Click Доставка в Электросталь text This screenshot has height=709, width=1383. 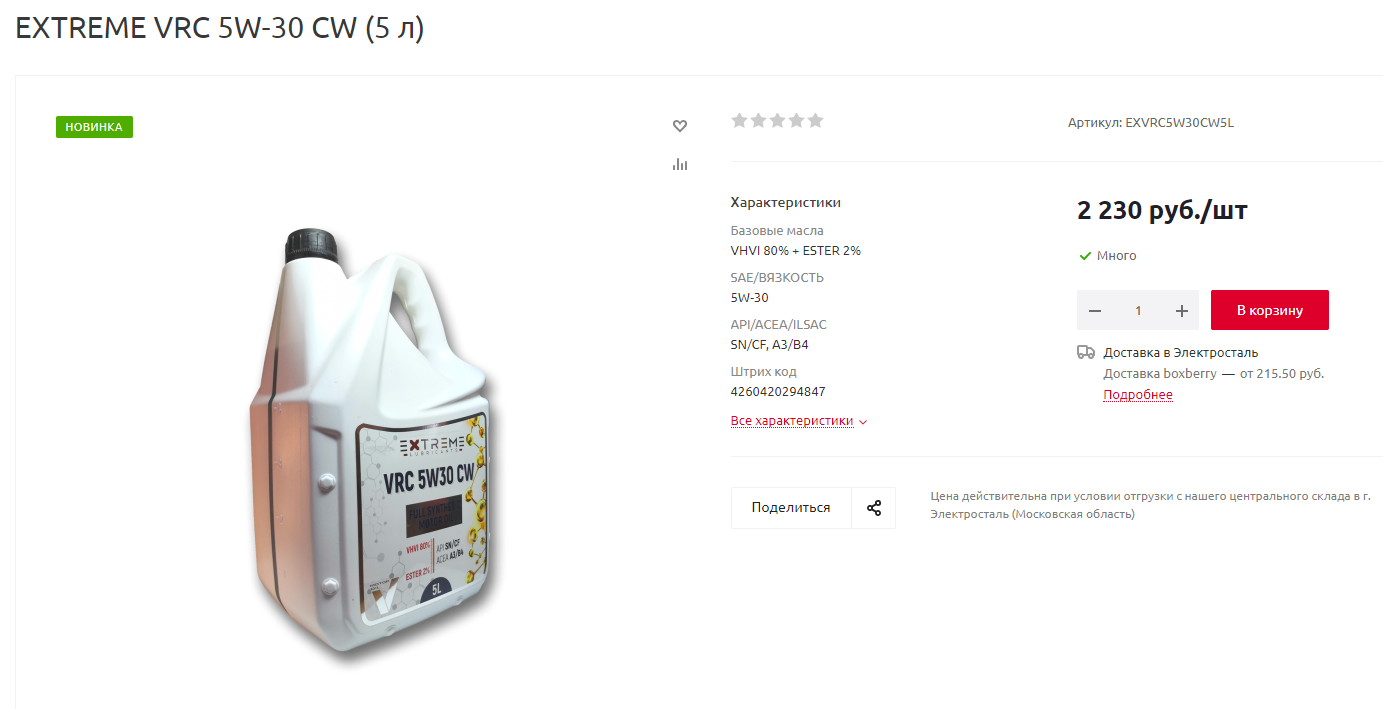pos(1181,353)
